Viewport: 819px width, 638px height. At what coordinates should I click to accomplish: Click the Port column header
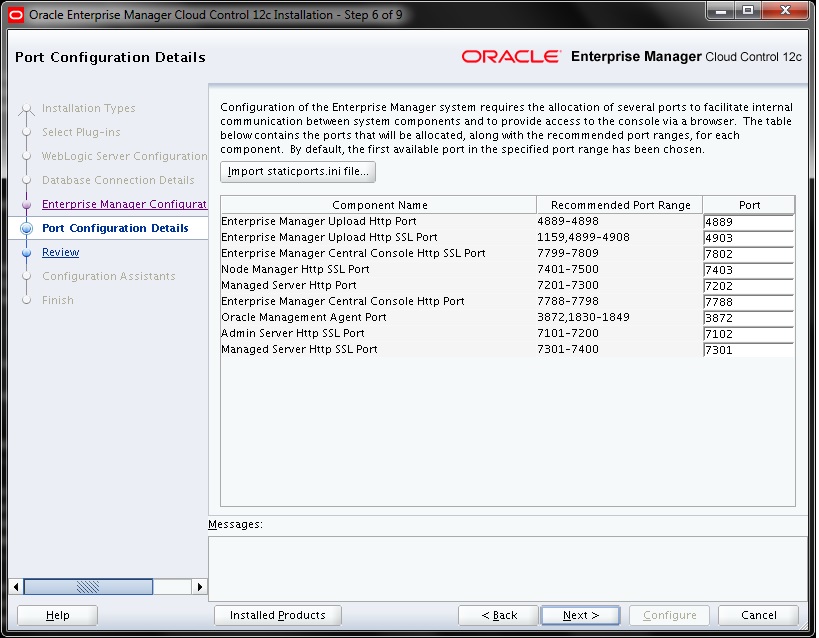(x=749, y=205)
